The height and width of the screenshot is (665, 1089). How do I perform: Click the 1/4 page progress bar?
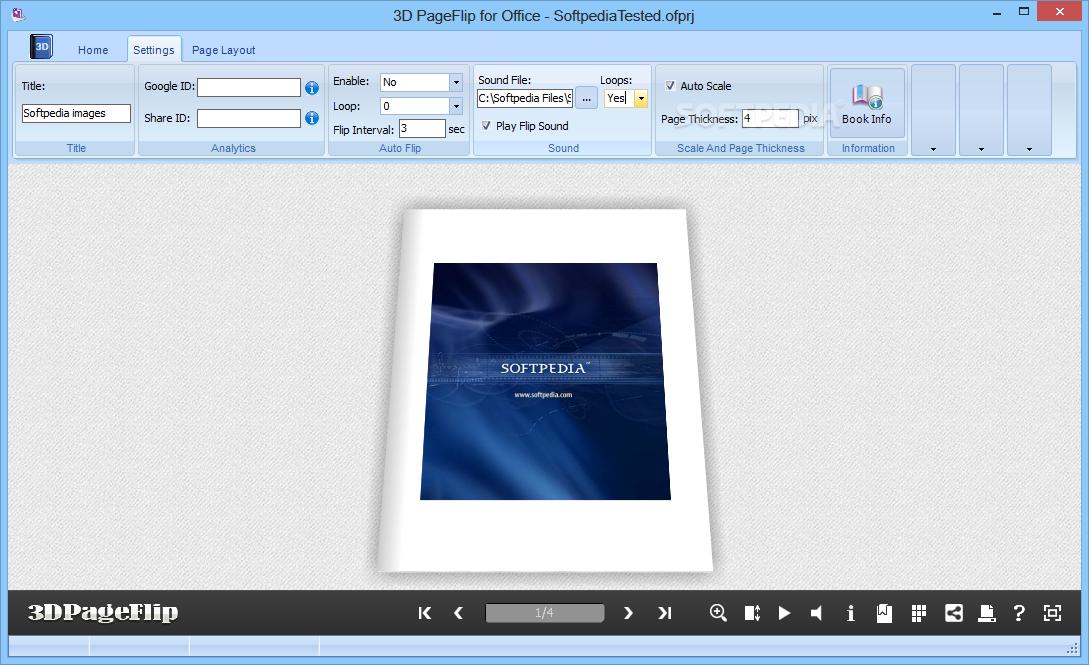click(544, 613)
